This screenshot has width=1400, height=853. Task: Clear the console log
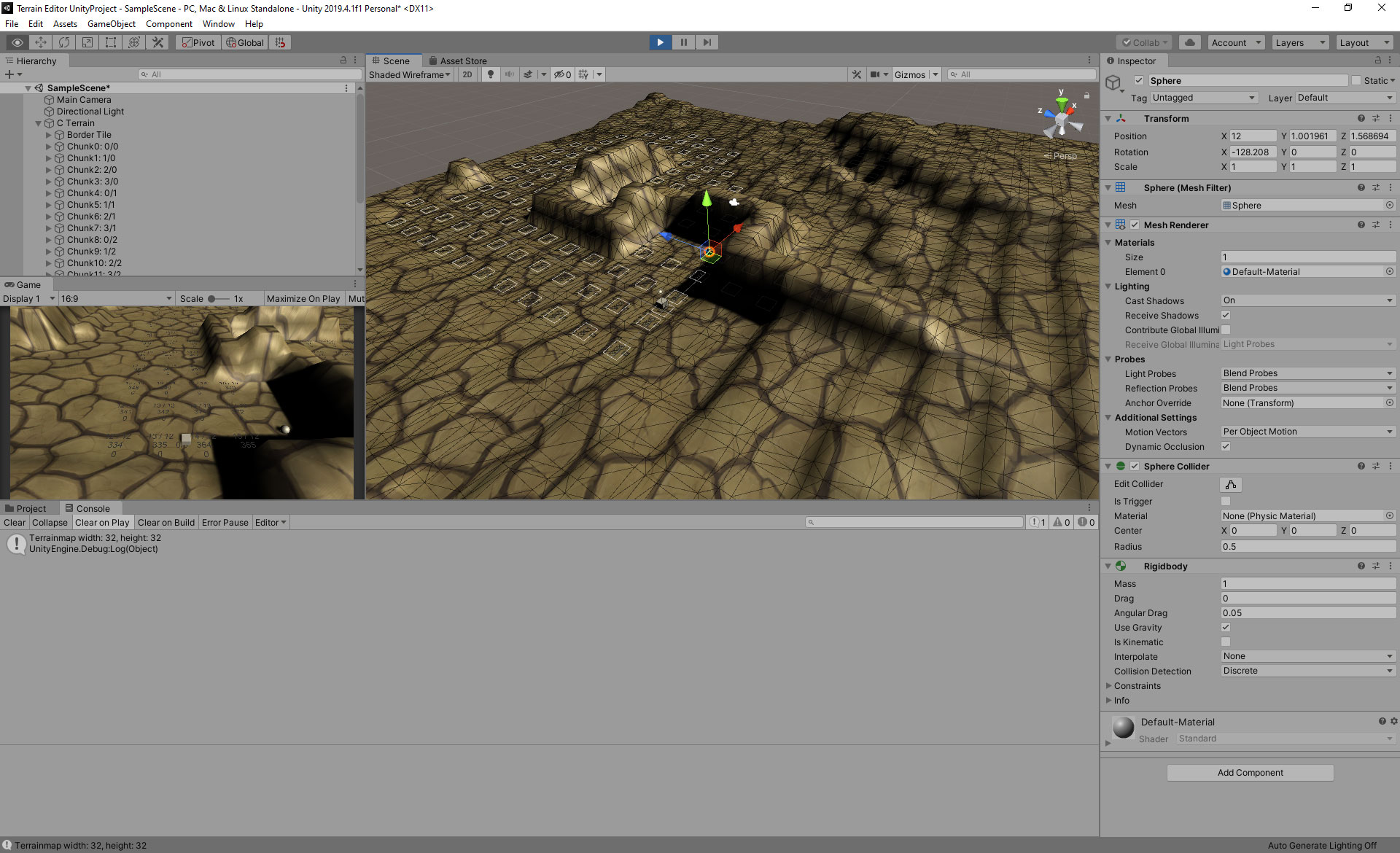tap(15, 523)
